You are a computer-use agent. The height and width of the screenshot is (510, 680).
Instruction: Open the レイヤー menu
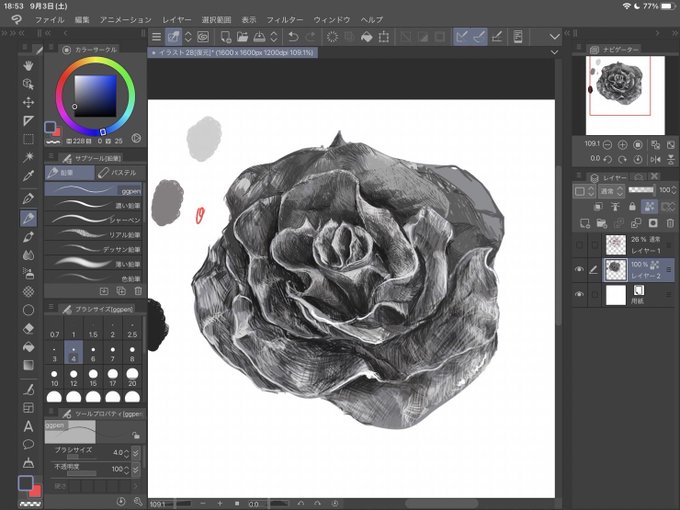(x=177, y=20)
